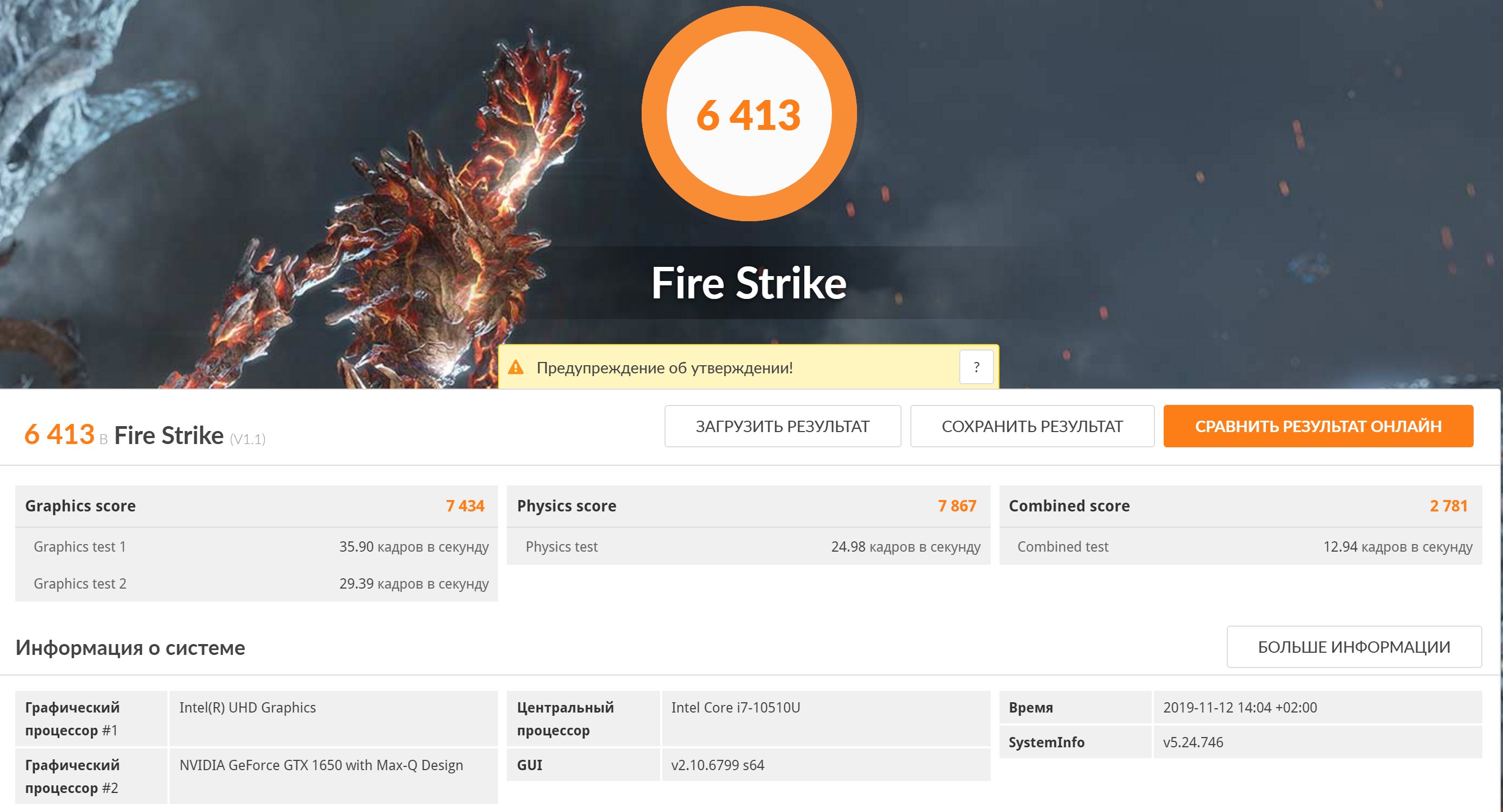Select the Время label

click(x=1031, y=708)
